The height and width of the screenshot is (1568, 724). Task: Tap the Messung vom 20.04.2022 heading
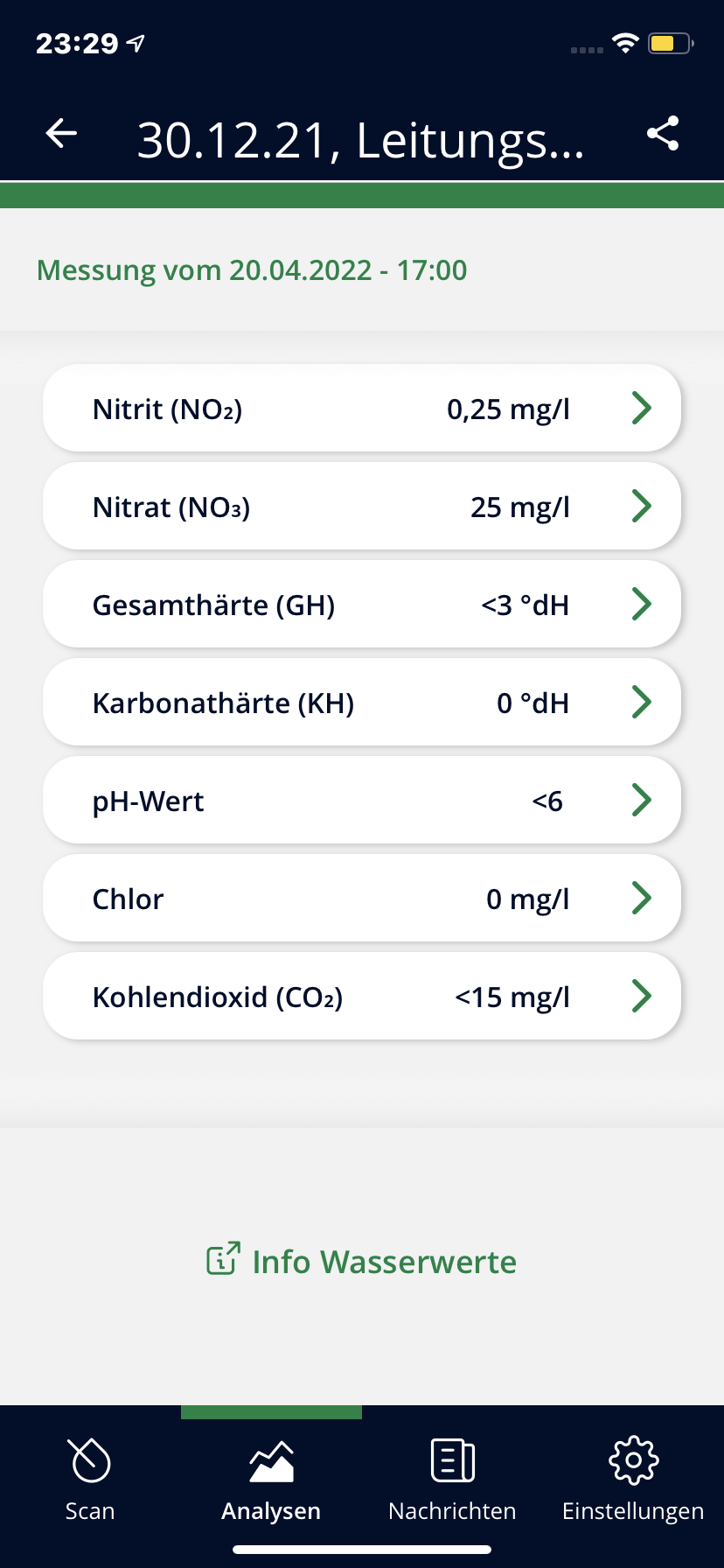(252, 270)
